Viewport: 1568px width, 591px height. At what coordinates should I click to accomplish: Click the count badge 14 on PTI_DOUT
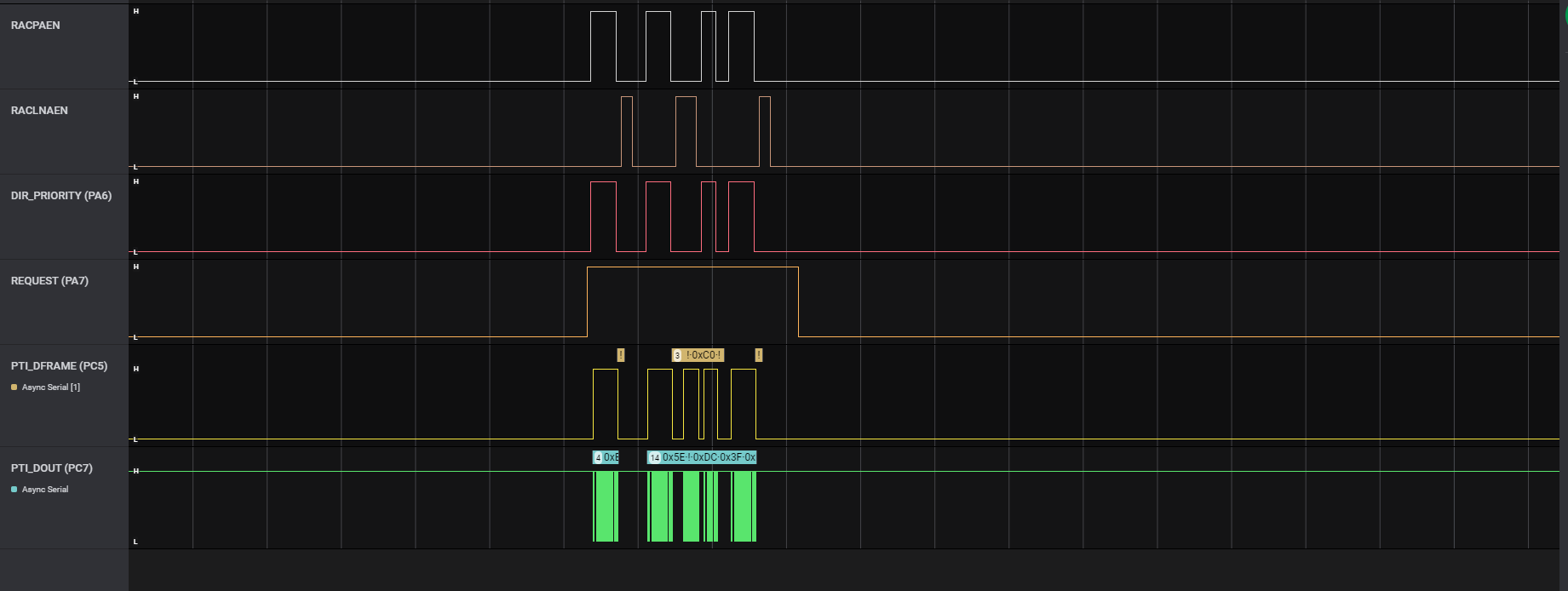654,457
